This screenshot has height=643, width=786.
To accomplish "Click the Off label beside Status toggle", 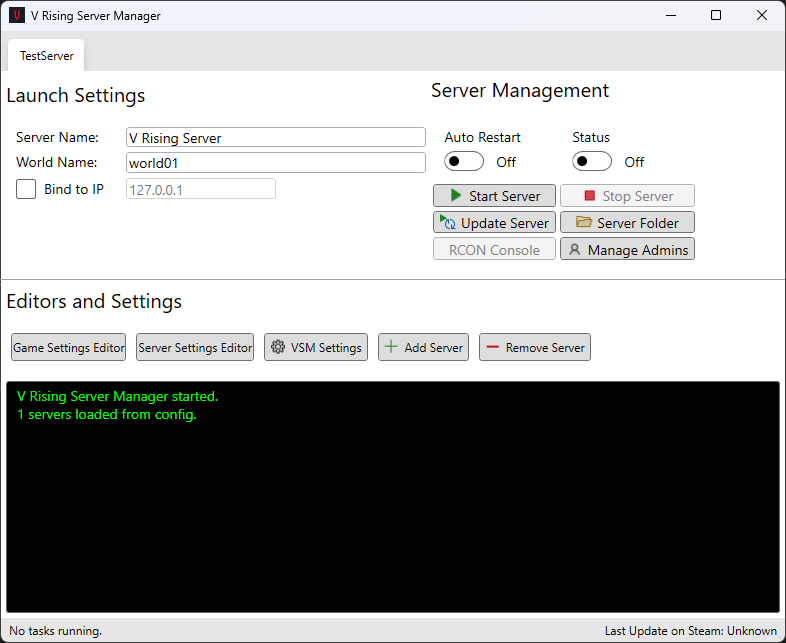I will (x=634, y=162).
